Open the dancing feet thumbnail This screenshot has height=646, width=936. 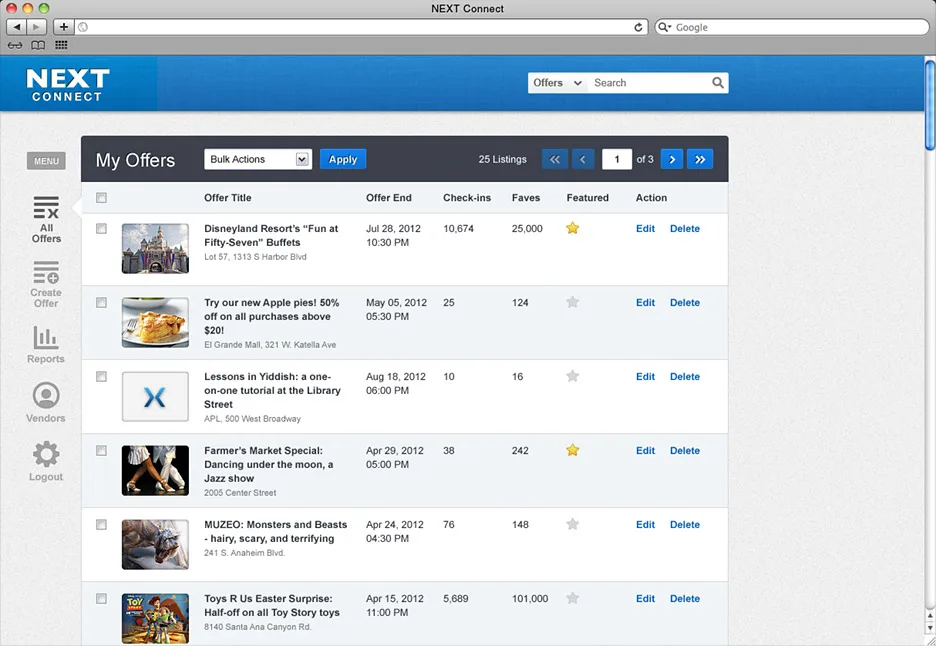click(x=155, y=470)
